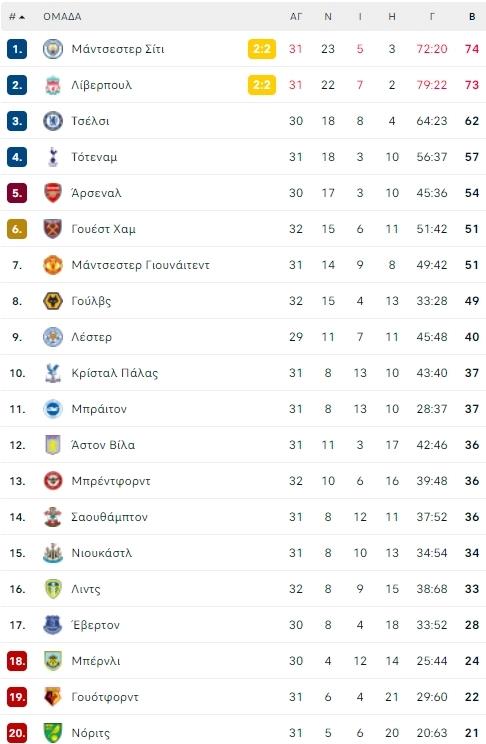The width and height of the screenshot is (486, 744).
Task: Sort standings by the ΑΓ matches header
Action: (x=296, y=17)
